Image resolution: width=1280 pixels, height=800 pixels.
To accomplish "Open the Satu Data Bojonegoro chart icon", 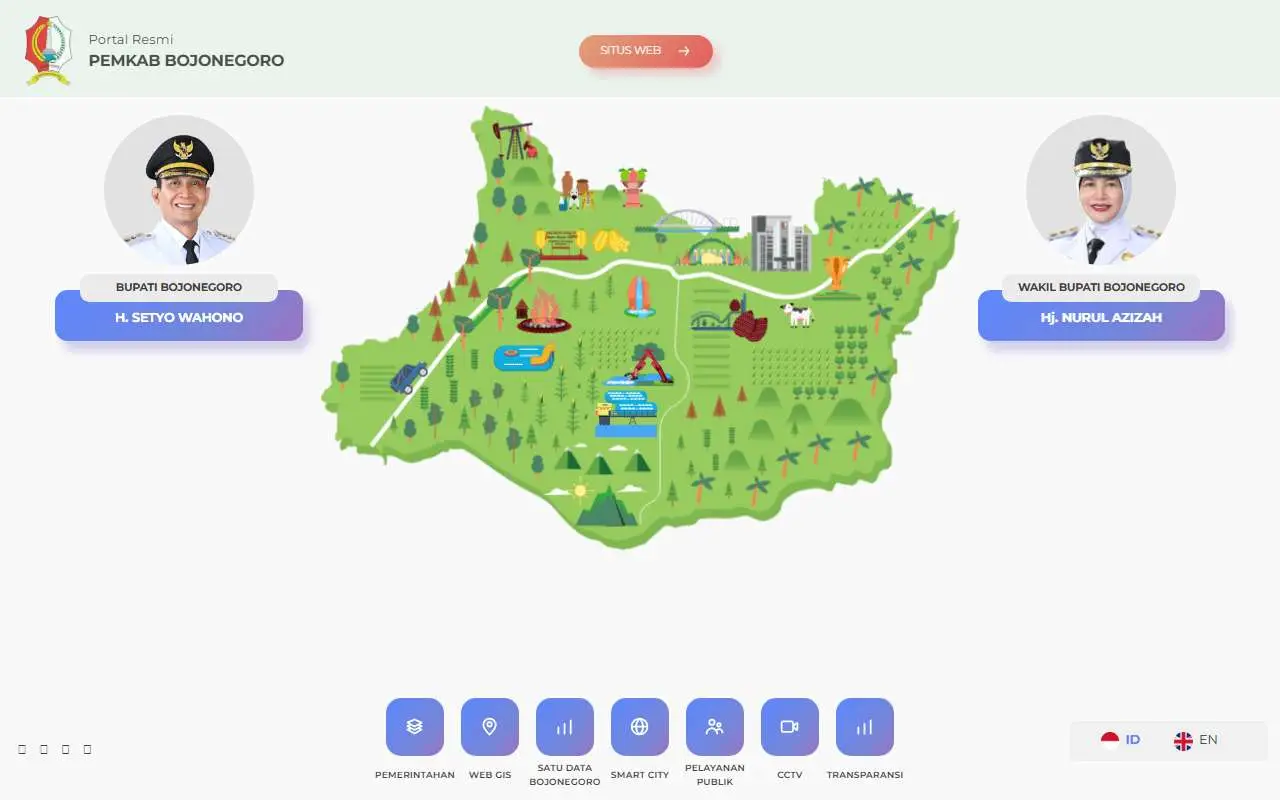I will (565, 727).
